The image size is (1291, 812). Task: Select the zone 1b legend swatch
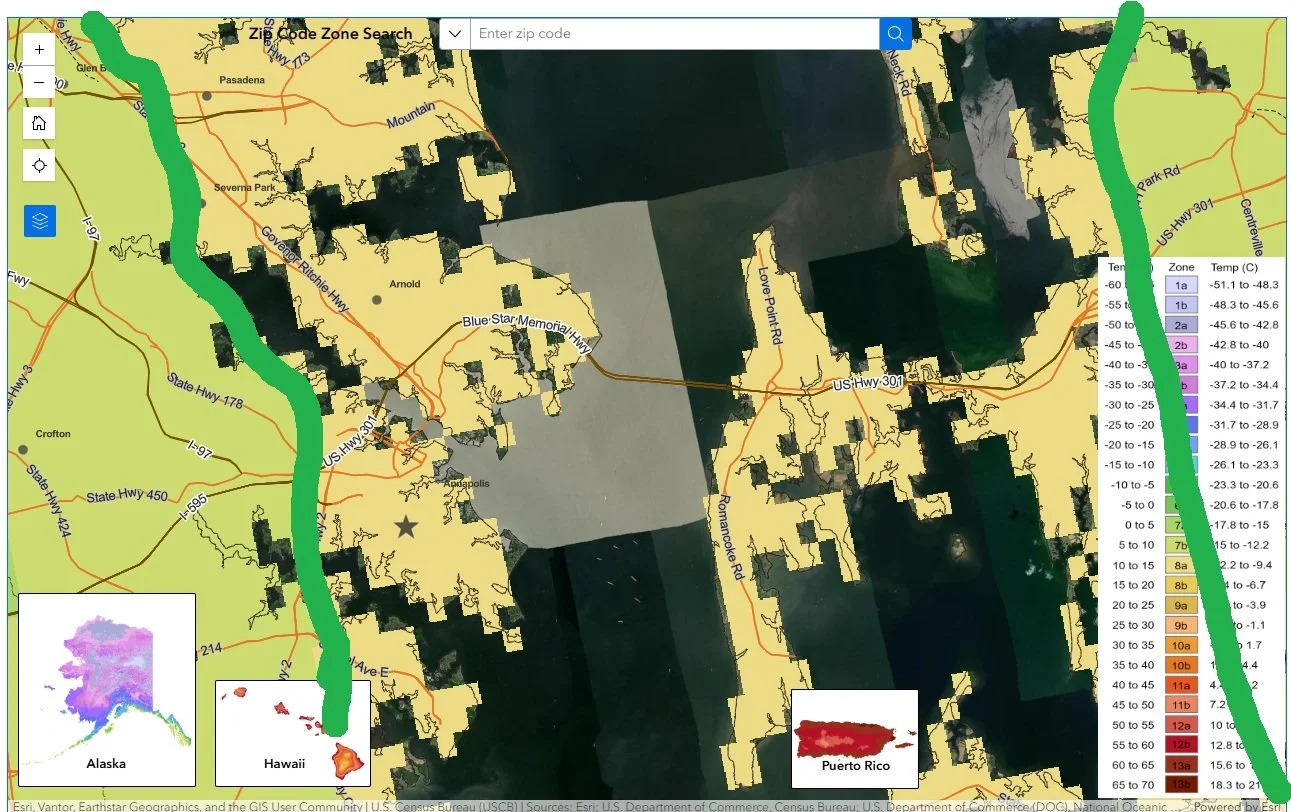click(x=1181, y=305)
